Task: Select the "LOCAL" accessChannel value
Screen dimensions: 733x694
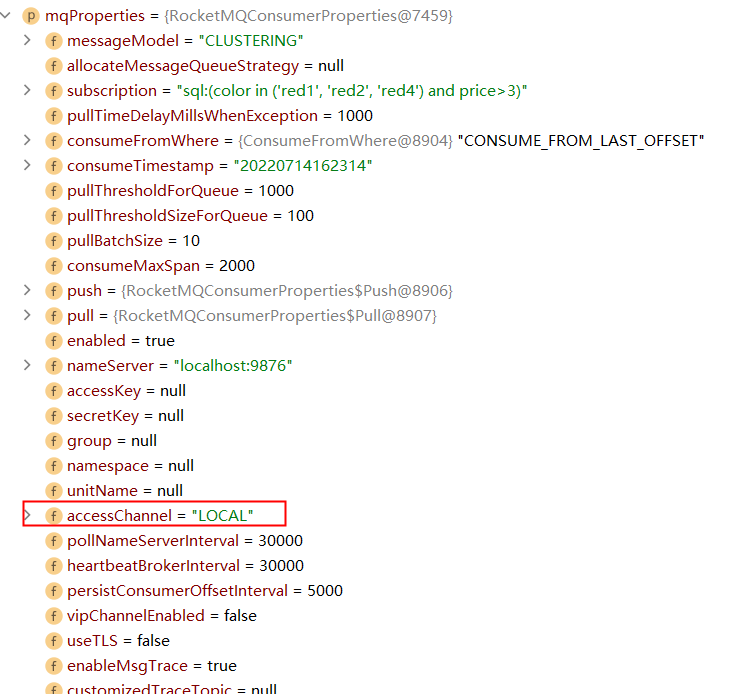Action: pos(223,515)
